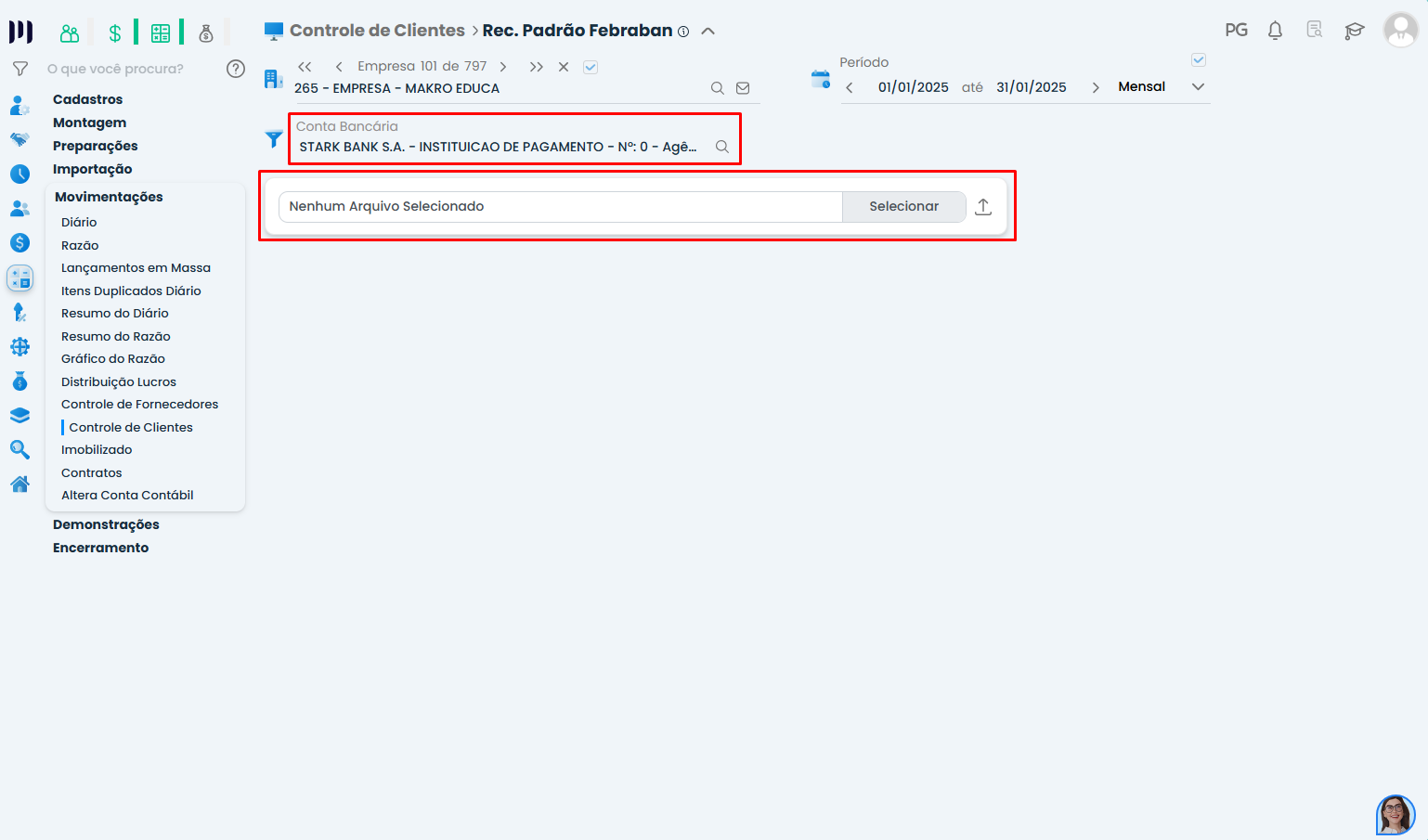Image resolution: width=1428 pixels, height=840 pixels.
Task: Open the blue dollar coin sidebar icon
Action: point(19,243)
